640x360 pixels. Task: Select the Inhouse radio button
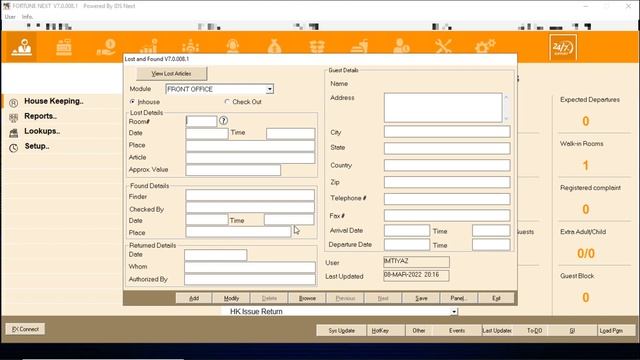(132, 102)
